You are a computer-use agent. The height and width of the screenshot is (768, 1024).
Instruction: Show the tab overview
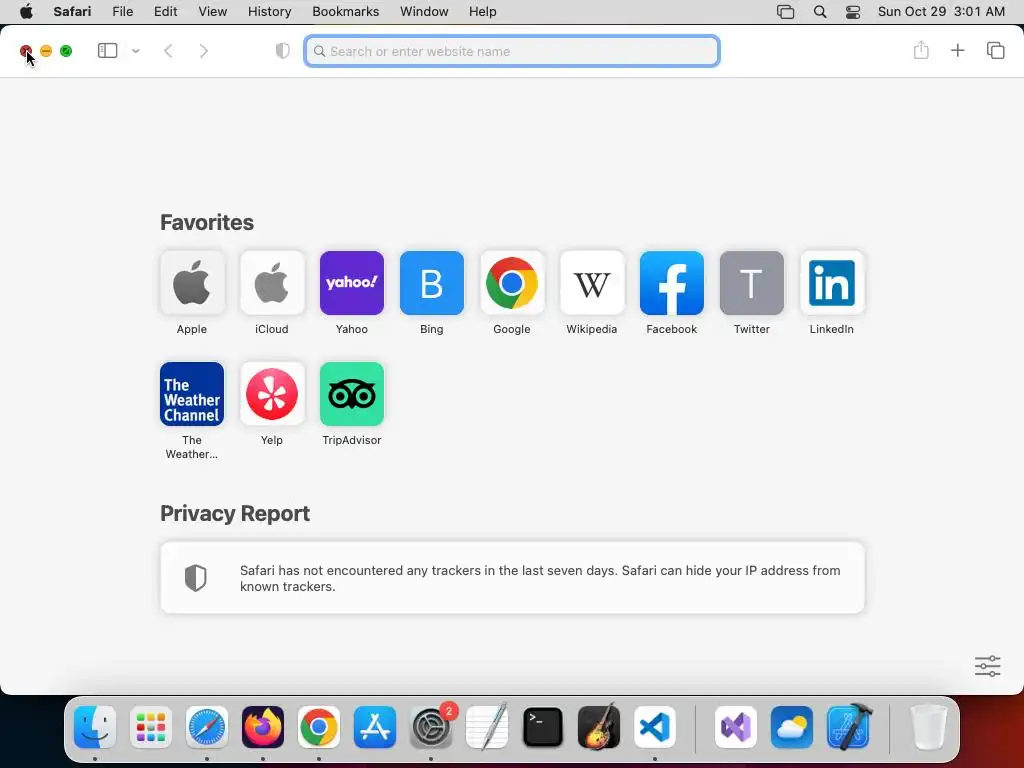995,50
